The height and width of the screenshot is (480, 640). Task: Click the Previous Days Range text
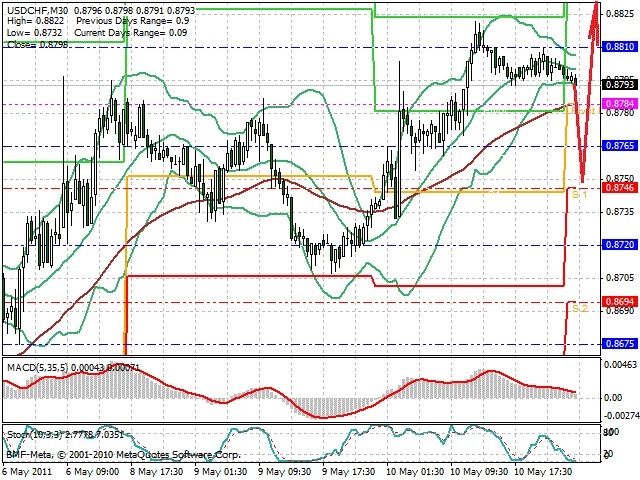[120, 21]
